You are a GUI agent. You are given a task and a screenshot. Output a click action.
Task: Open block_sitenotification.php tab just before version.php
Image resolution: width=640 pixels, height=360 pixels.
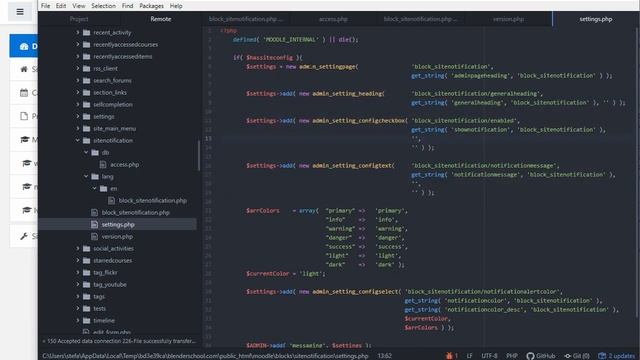420,19
